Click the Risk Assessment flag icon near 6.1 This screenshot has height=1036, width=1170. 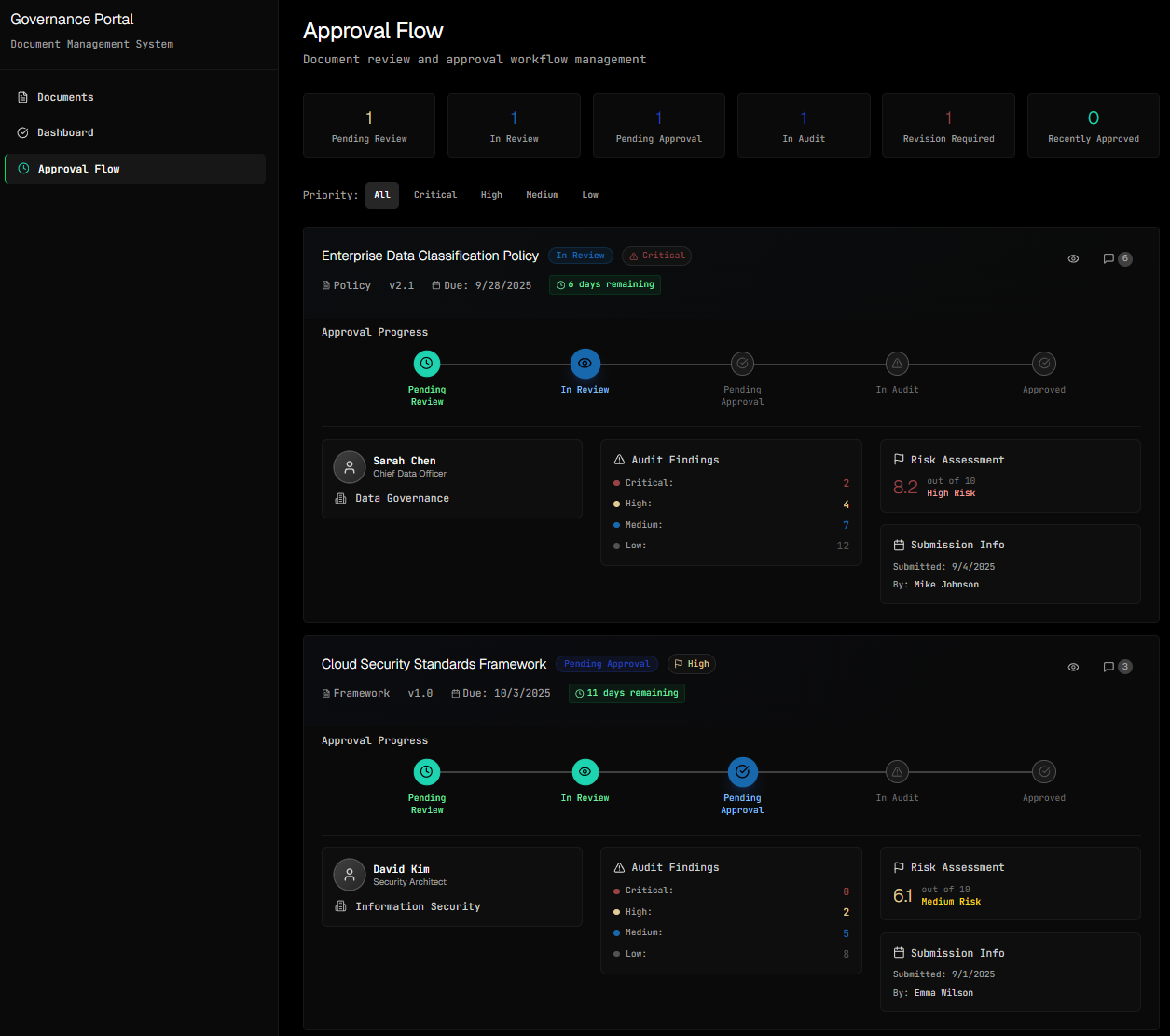(x=899, y=867)
